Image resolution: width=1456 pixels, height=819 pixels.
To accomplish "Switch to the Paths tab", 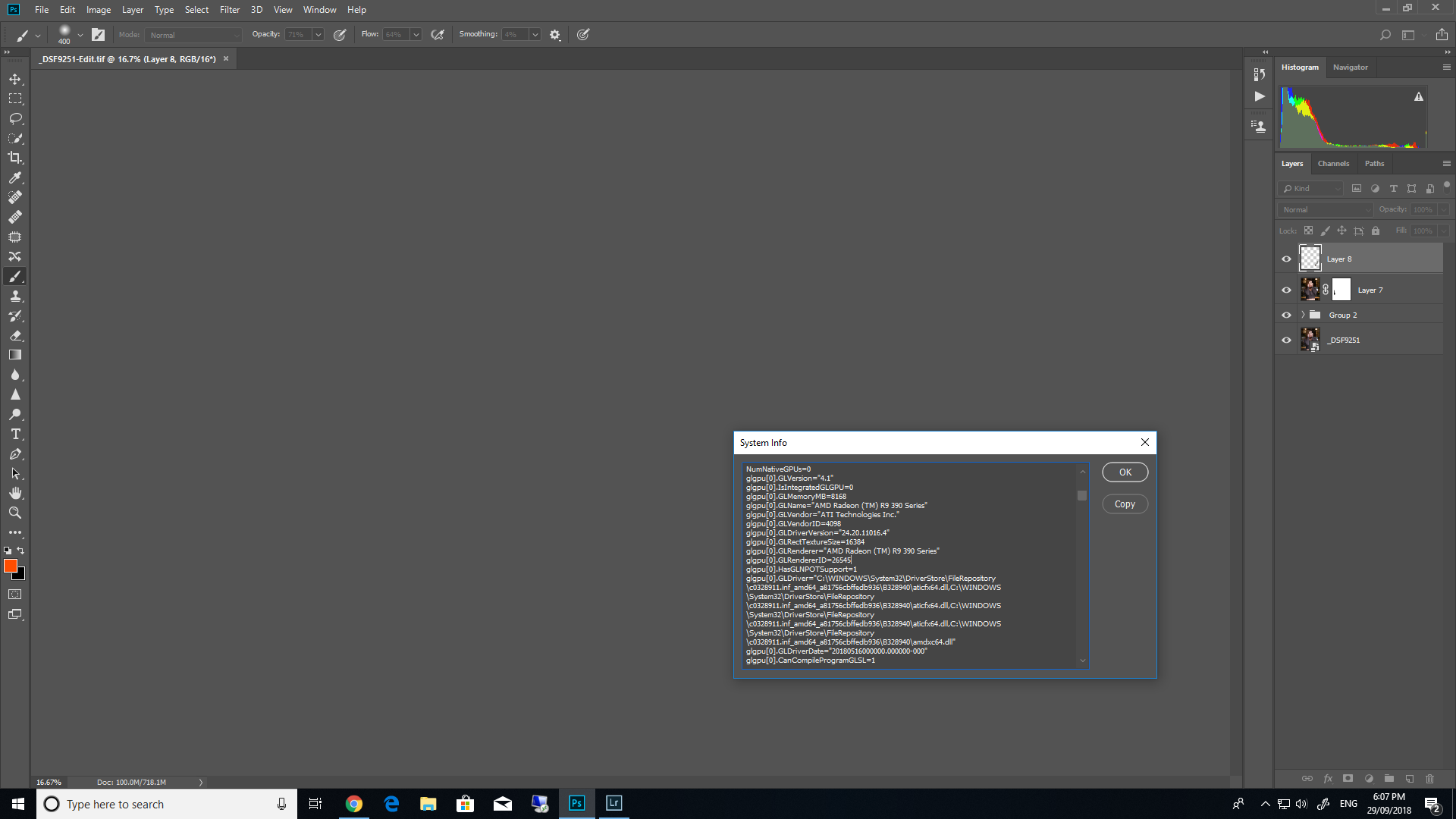I will pos(1374,164).
